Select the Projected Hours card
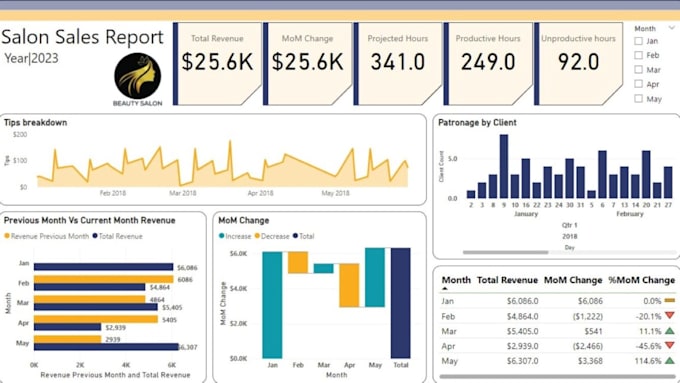 pyautogui.click(x=398, y=64)
